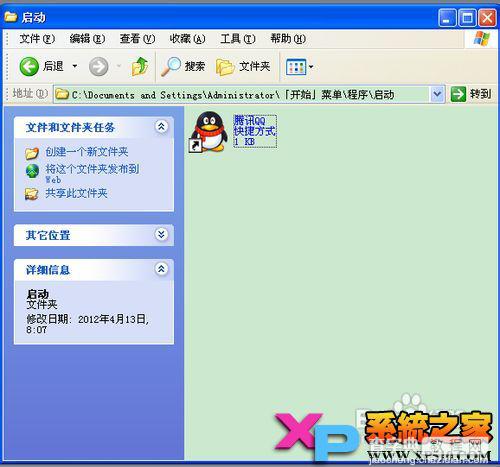
Task: Click the Windows flag logo
Action: (482, 39)
